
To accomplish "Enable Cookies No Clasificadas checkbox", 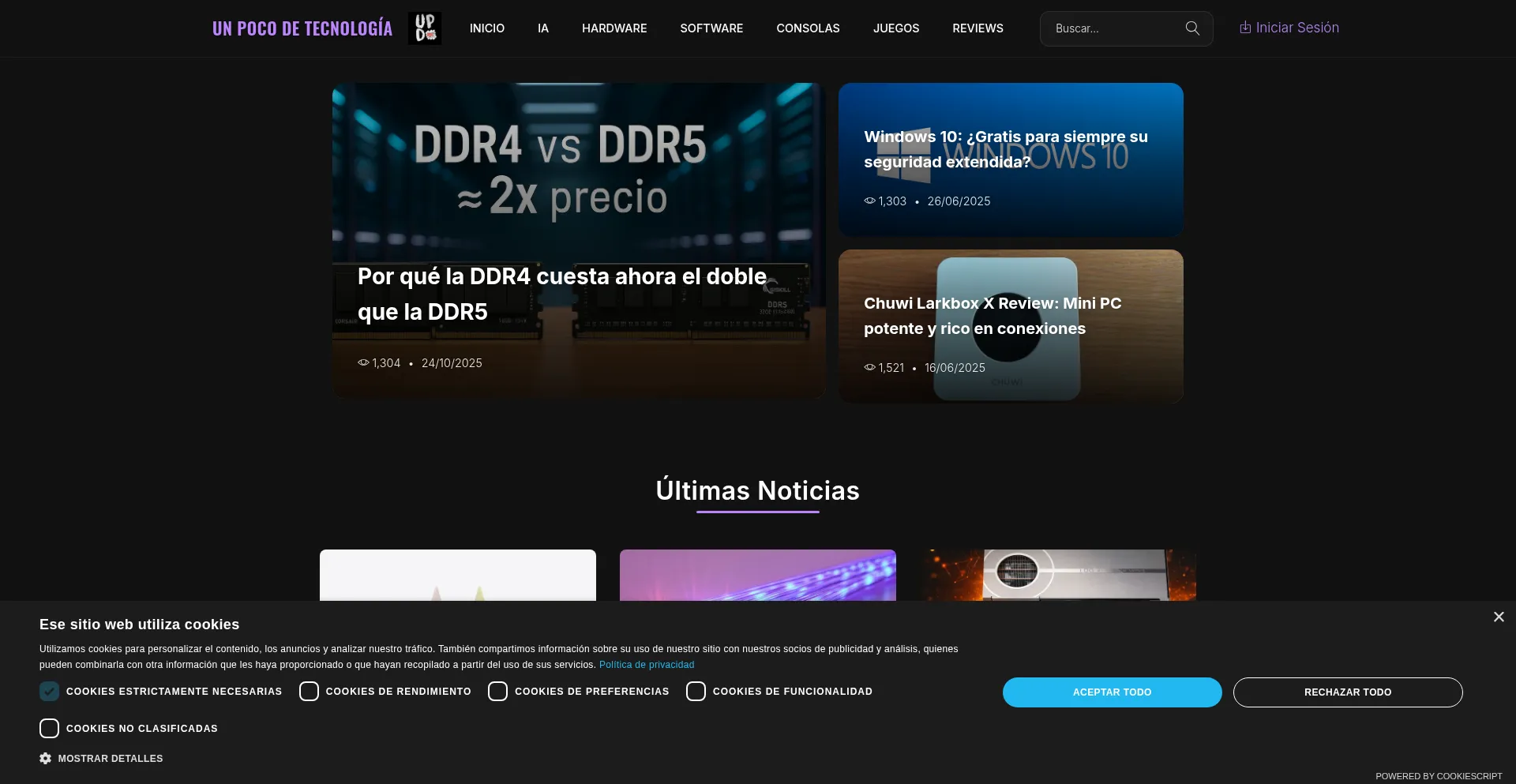I will click(x=49, y=729).
